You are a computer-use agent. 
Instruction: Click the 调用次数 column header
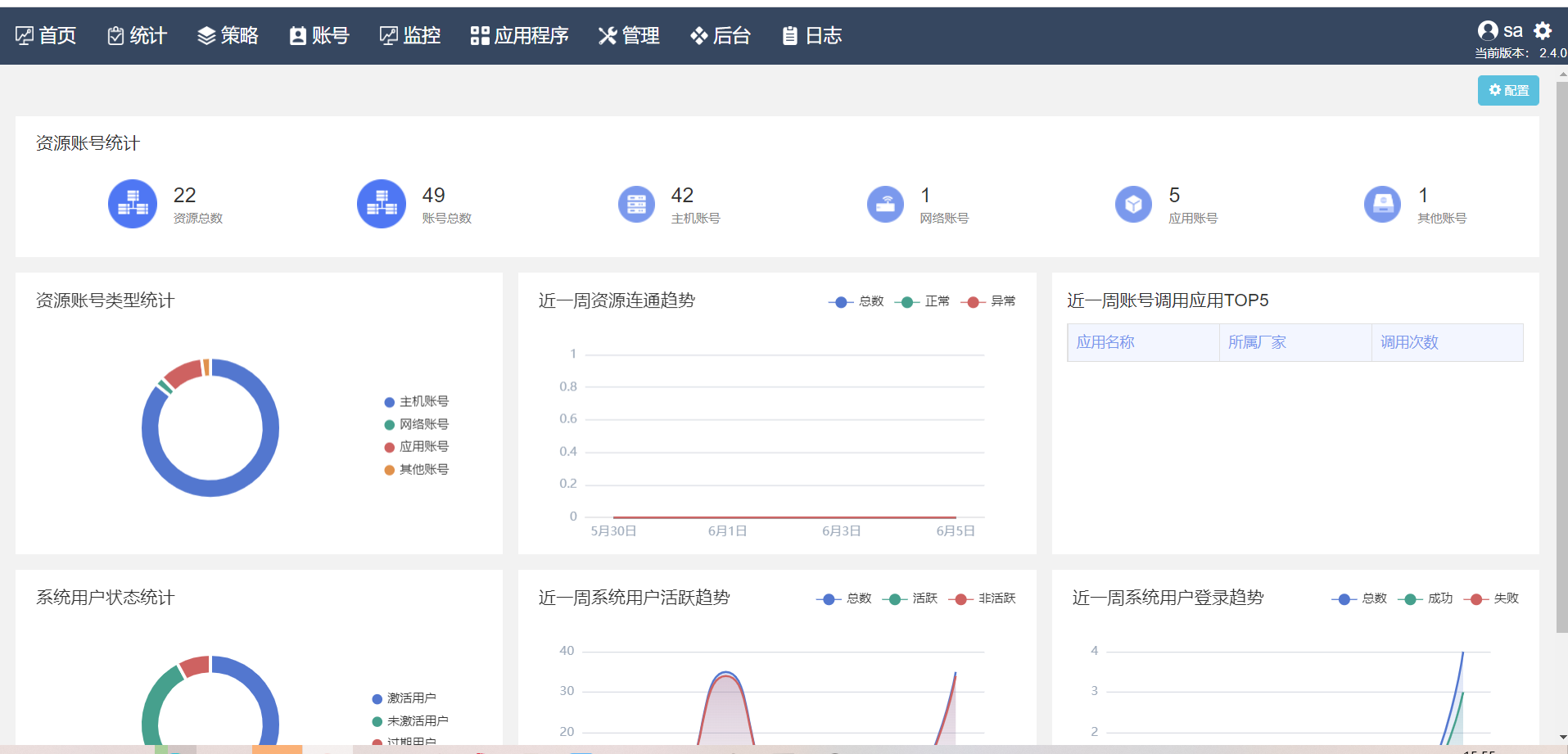click(1447, 342)
